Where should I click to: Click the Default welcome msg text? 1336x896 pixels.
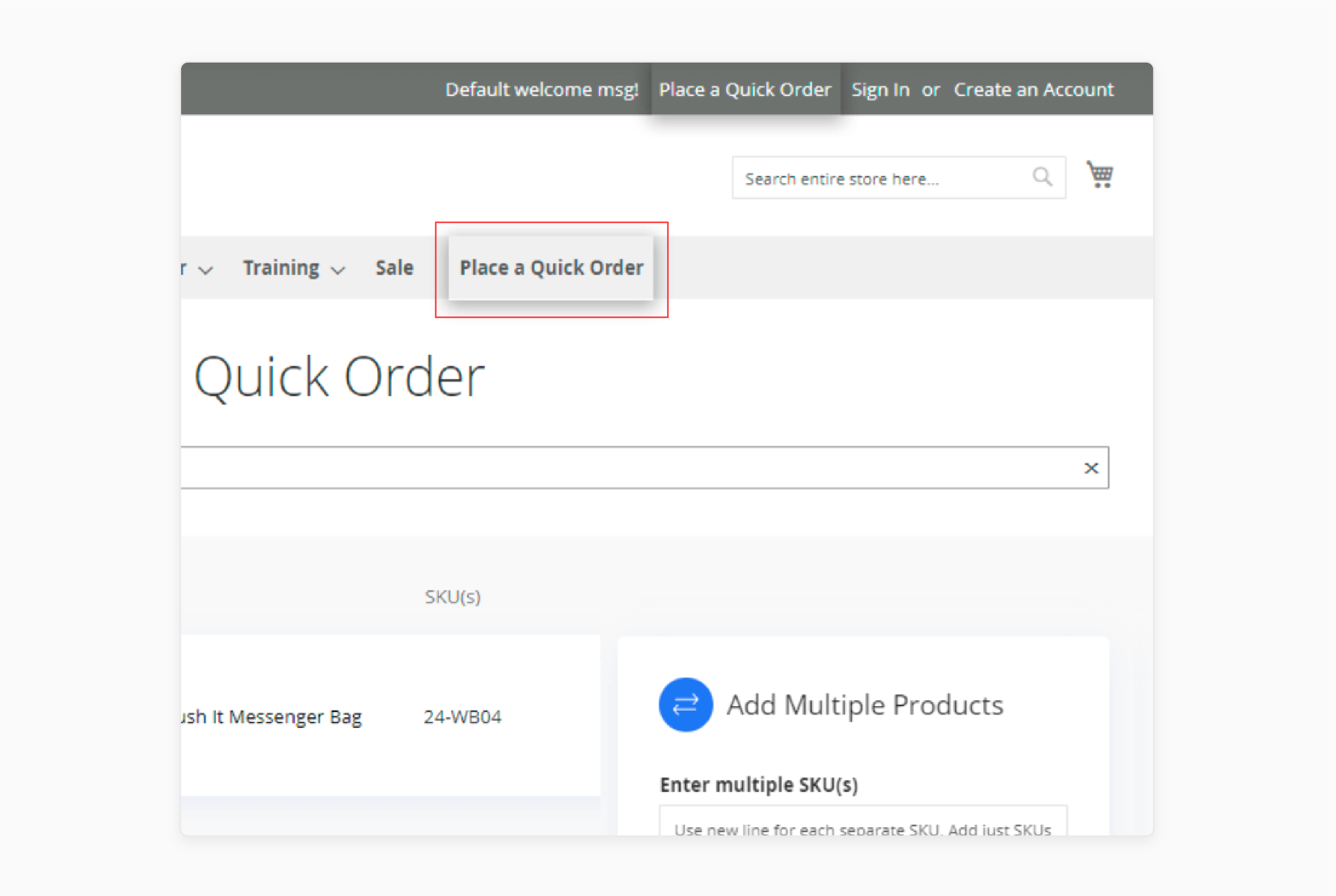[x=542, y=90]
